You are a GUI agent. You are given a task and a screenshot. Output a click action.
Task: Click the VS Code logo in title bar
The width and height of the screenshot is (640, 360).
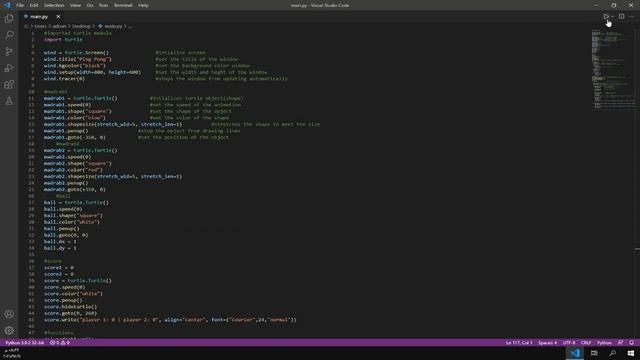(x=7, y=5)
